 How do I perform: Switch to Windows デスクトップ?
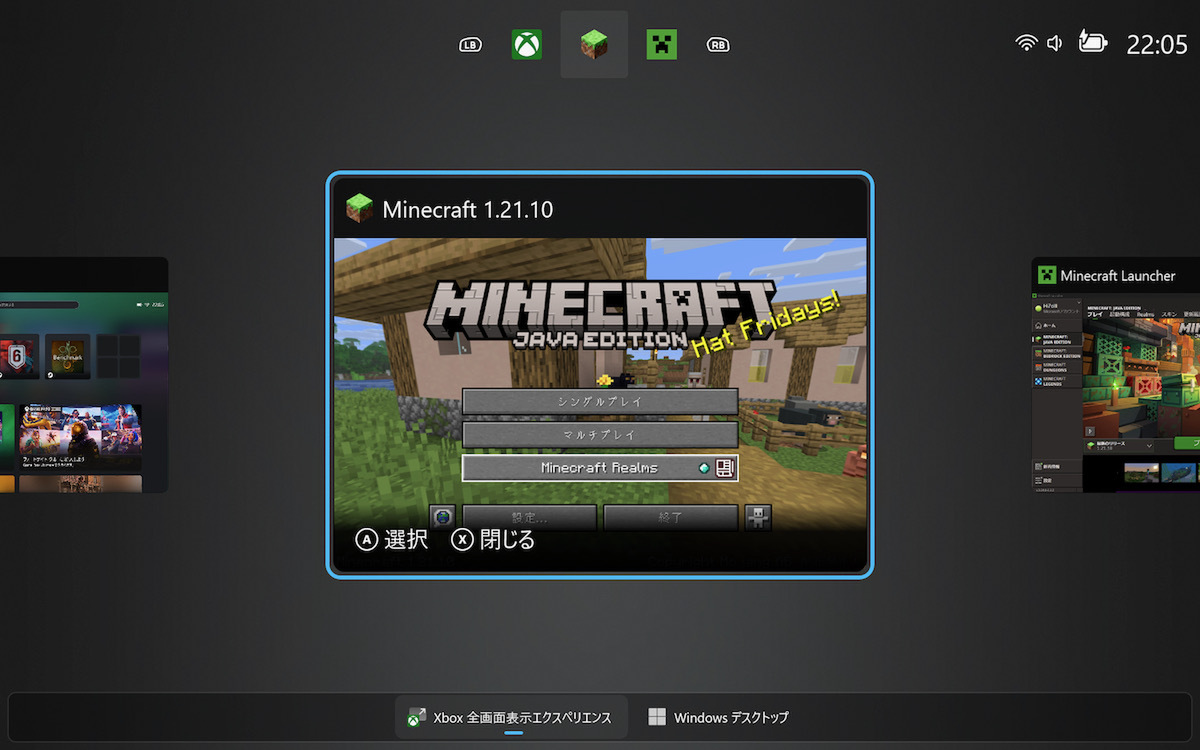[x=719, y=717]
